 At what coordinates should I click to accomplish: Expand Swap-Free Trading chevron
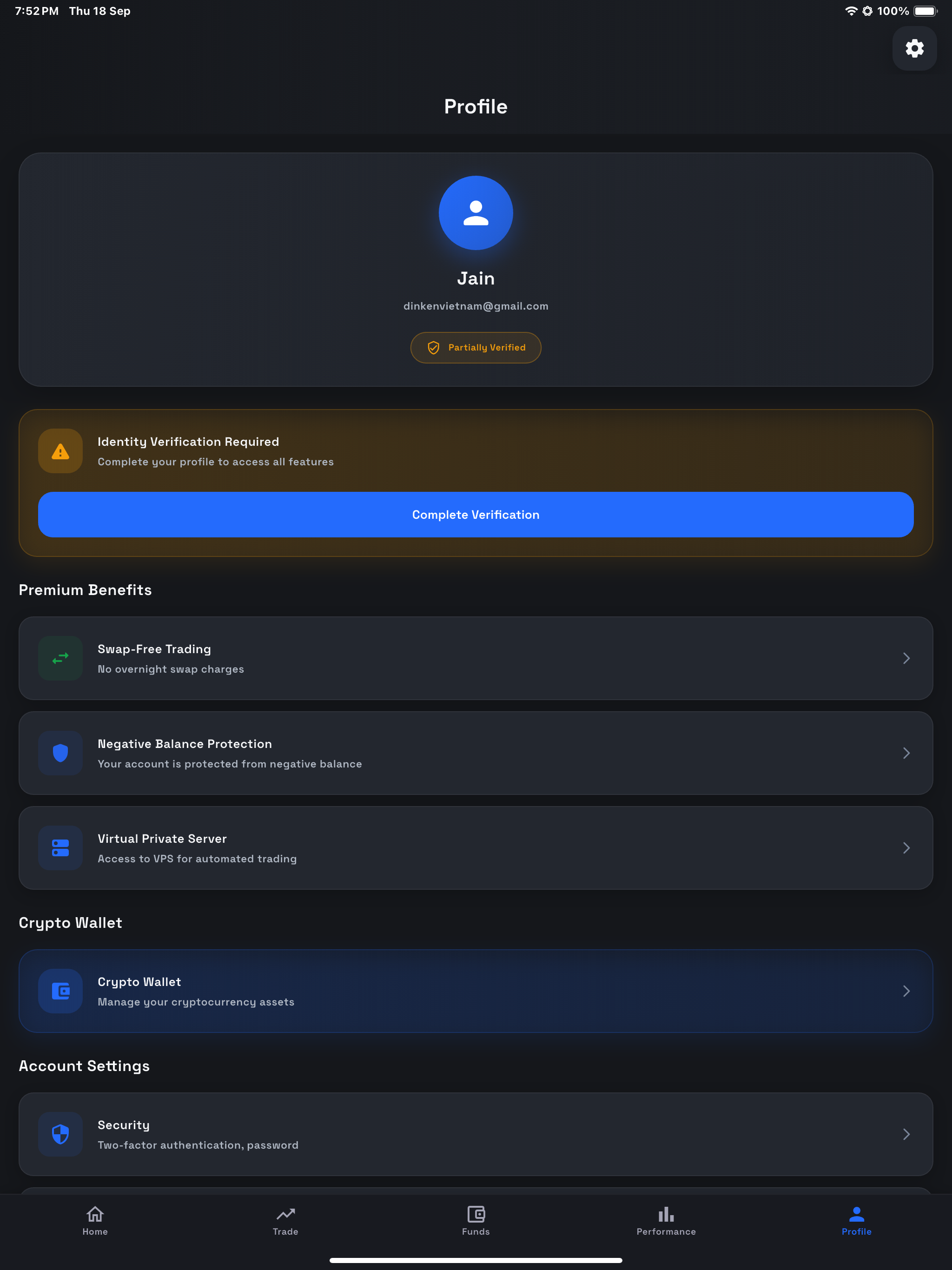[x=906, y=658]
